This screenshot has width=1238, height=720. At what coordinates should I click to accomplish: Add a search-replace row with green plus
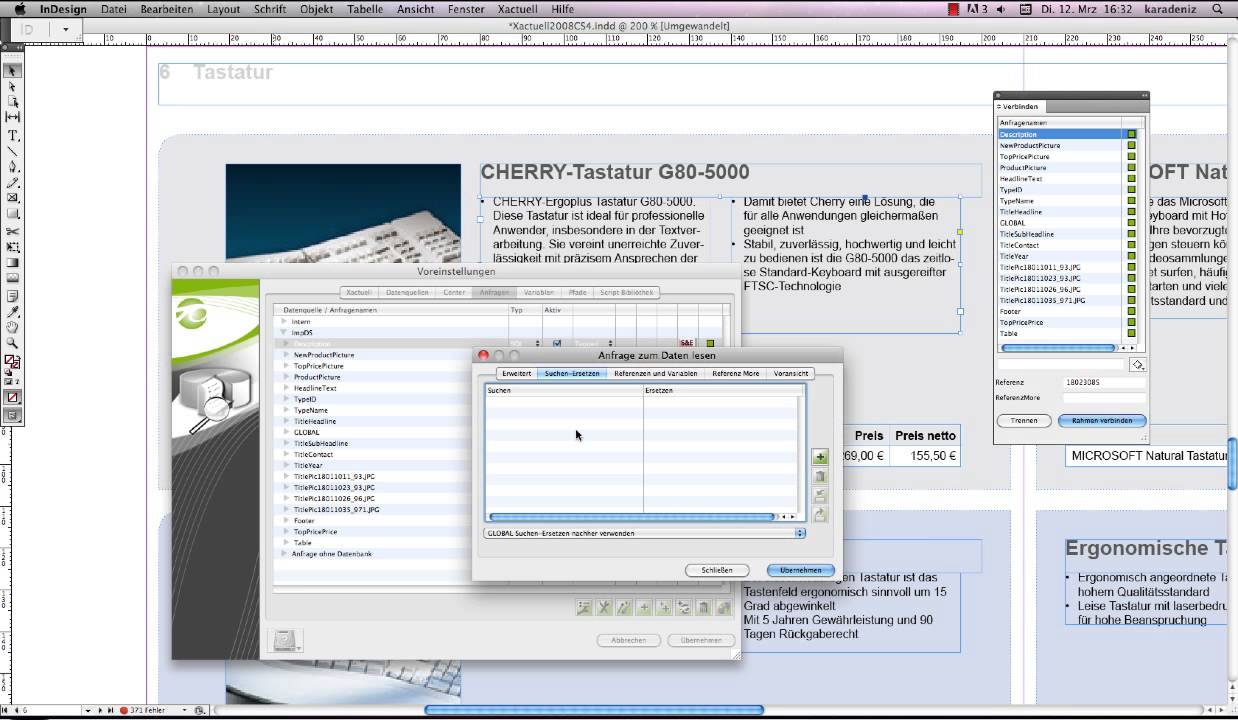click(820, 457)
